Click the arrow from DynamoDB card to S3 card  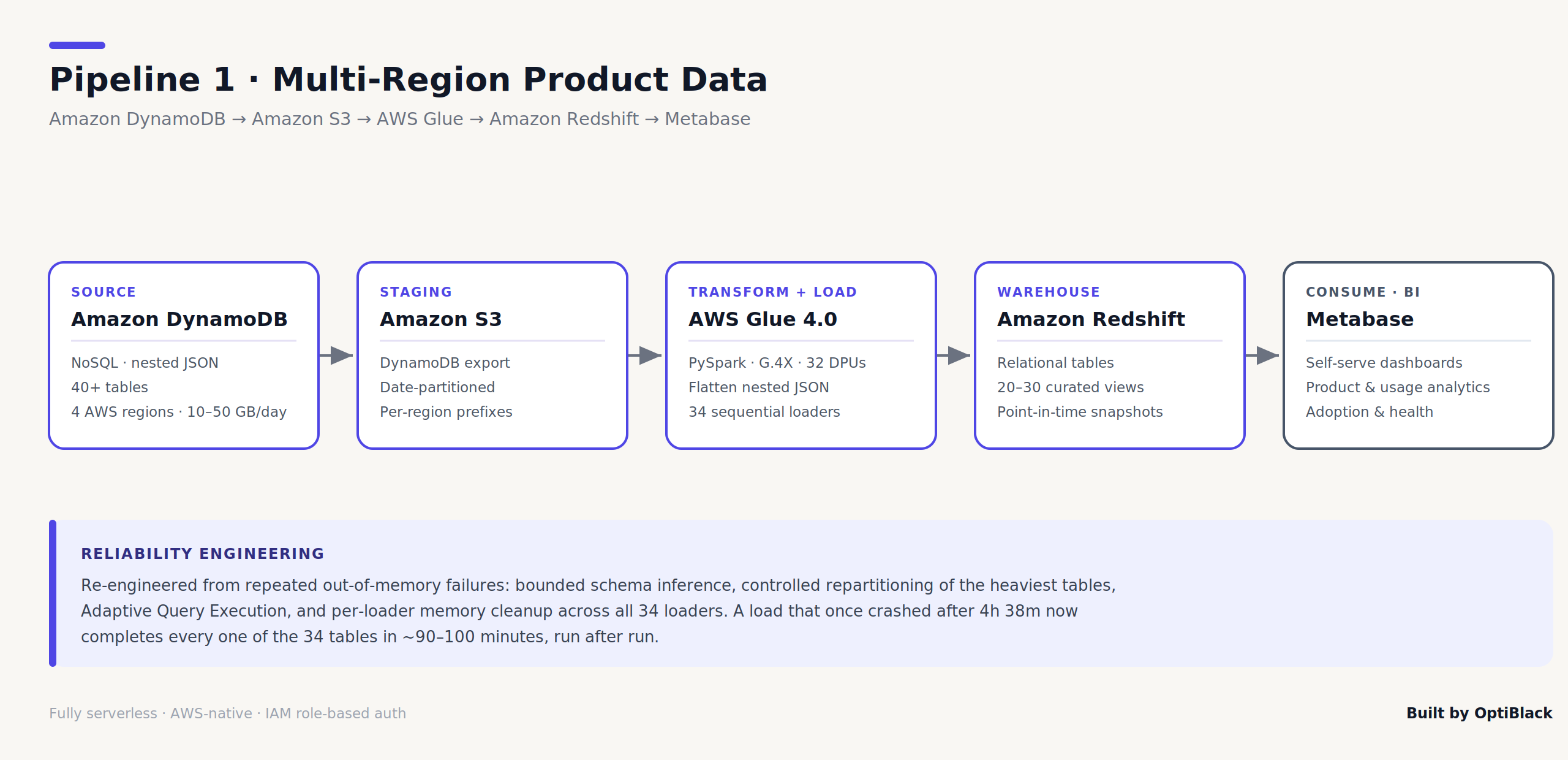click(x=336, y=355)
